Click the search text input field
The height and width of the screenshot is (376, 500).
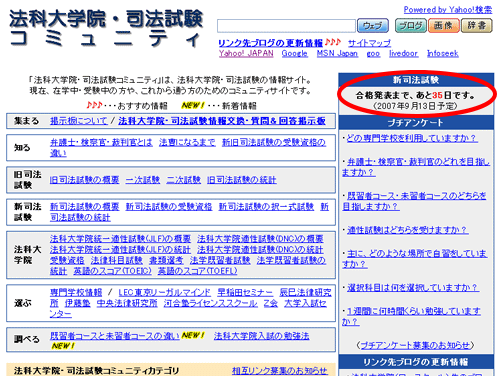(x=286, y=26)
